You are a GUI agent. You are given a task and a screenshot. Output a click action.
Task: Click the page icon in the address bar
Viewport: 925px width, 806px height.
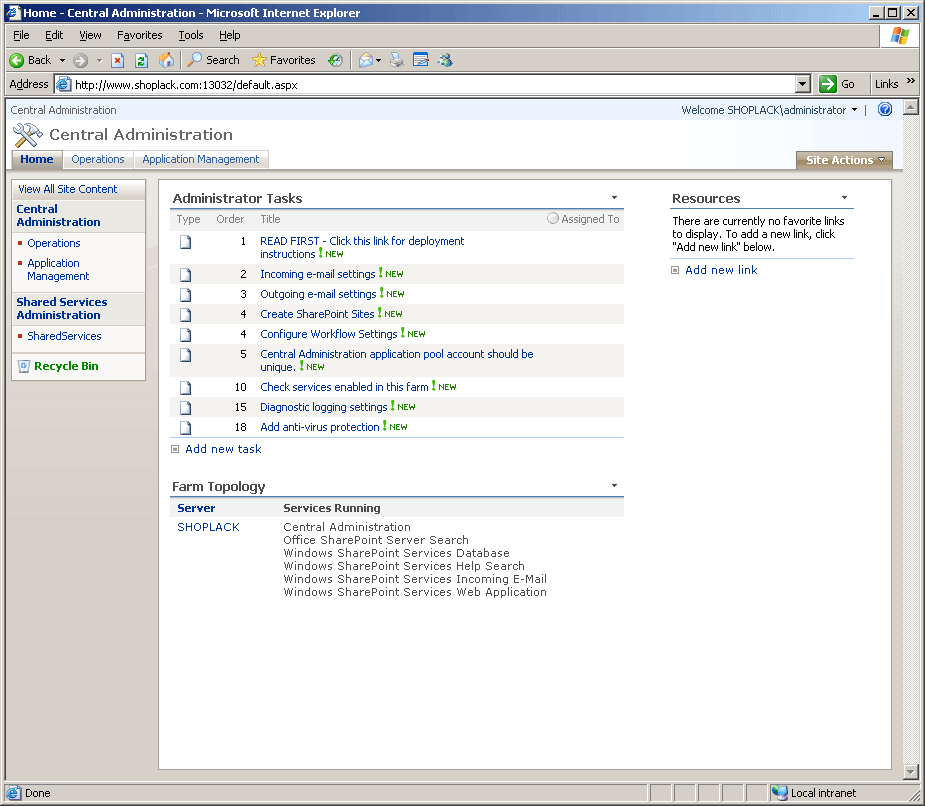[64, 84]
